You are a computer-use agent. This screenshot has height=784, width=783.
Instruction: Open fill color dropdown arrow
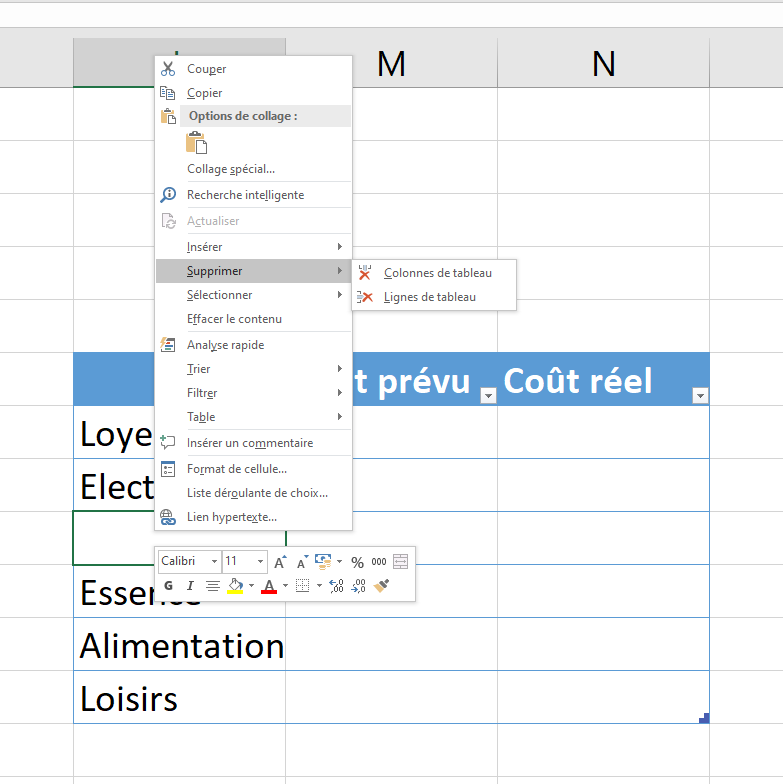(252, 586)
